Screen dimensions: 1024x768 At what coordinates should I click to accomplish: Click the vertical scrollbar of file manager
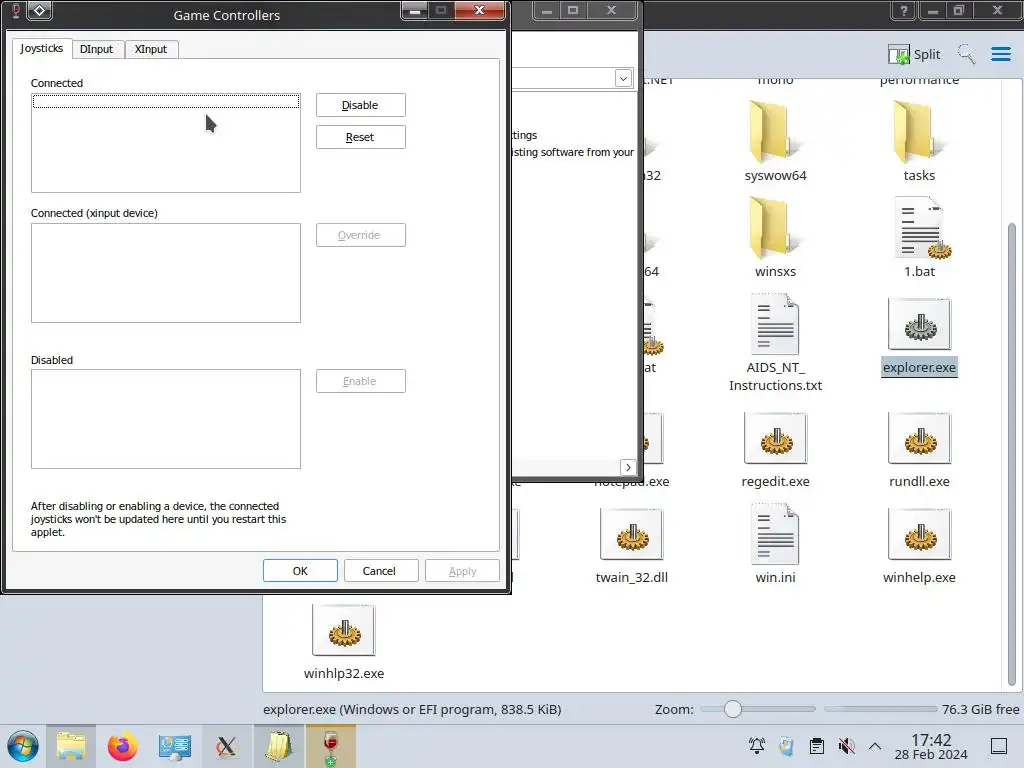pos(1012,454)
